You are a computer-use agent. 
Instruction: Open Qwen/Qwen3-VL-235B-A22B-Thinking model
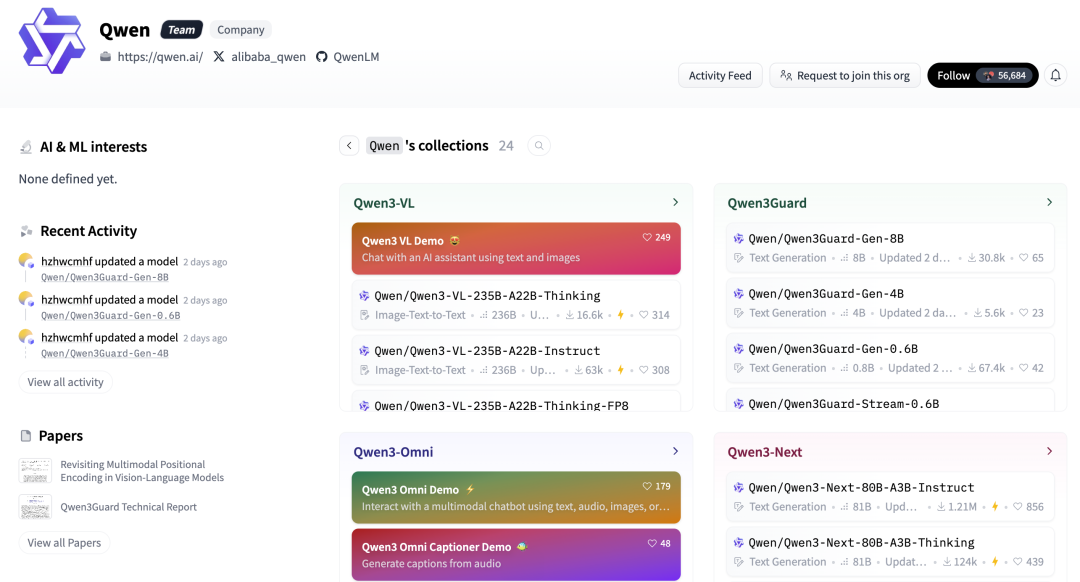(x=516, y=304)
